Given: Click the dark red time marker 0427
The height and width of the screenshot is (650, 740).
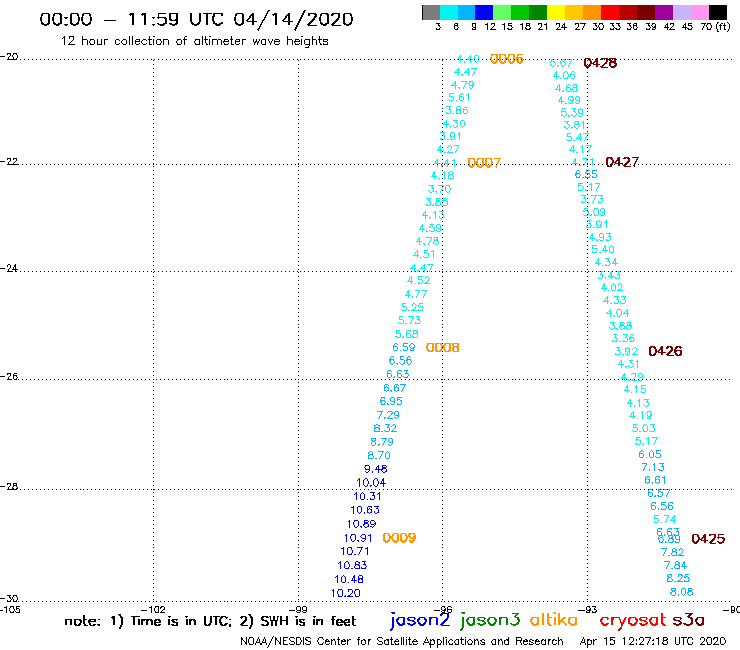Looking at the screenshot, I should (x=622, y=162).
